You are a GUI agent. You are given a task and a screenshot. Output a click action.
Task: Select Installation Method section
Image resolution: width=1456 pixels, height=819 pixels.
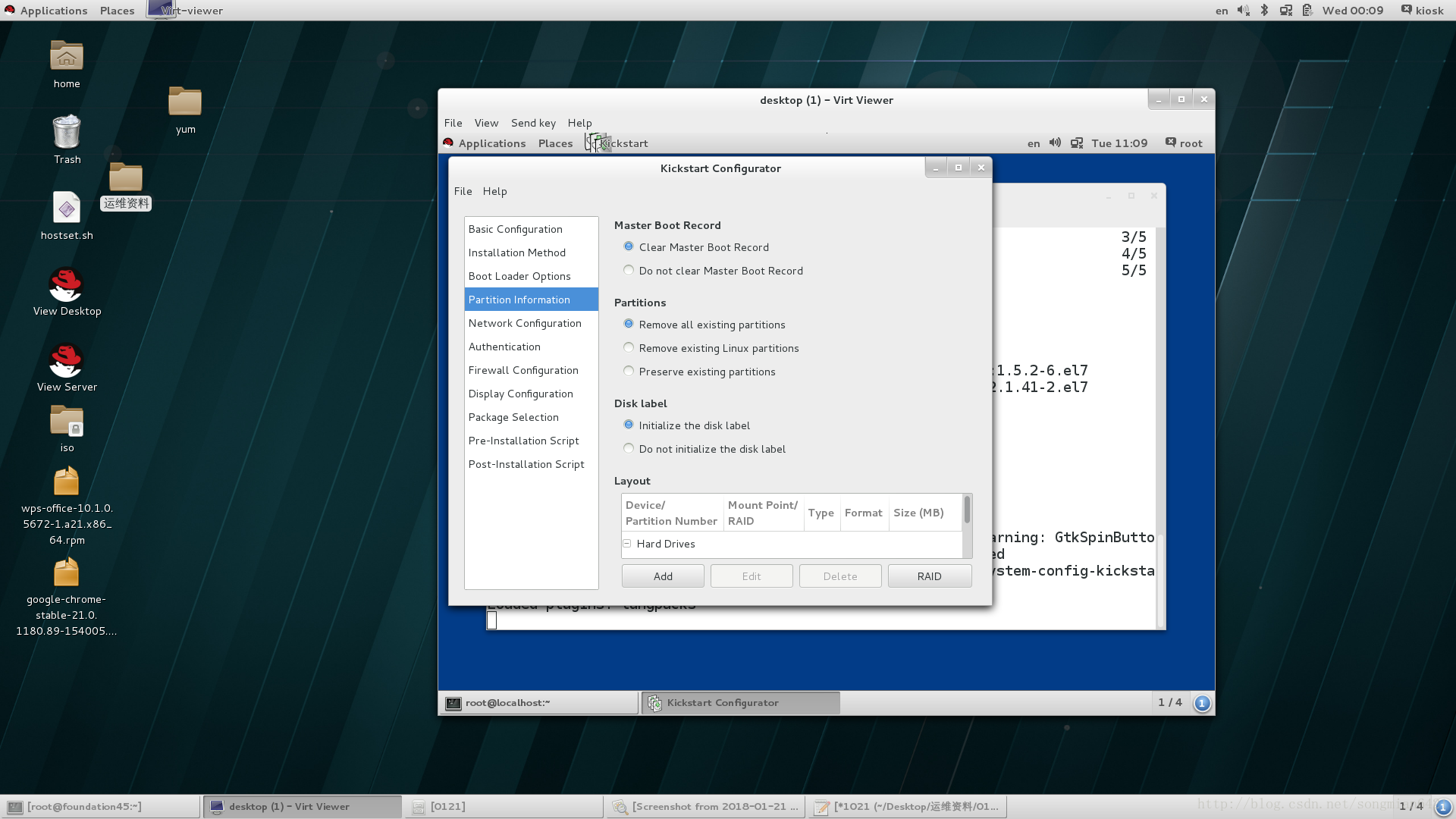click(531, 253)
